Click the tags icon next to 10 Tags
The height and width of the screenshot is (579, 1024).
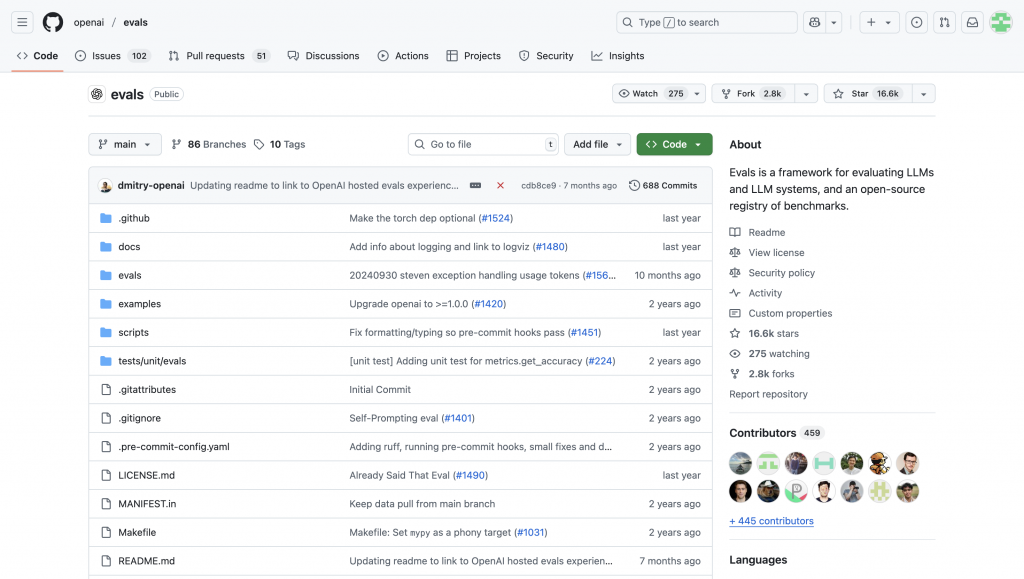259,144
